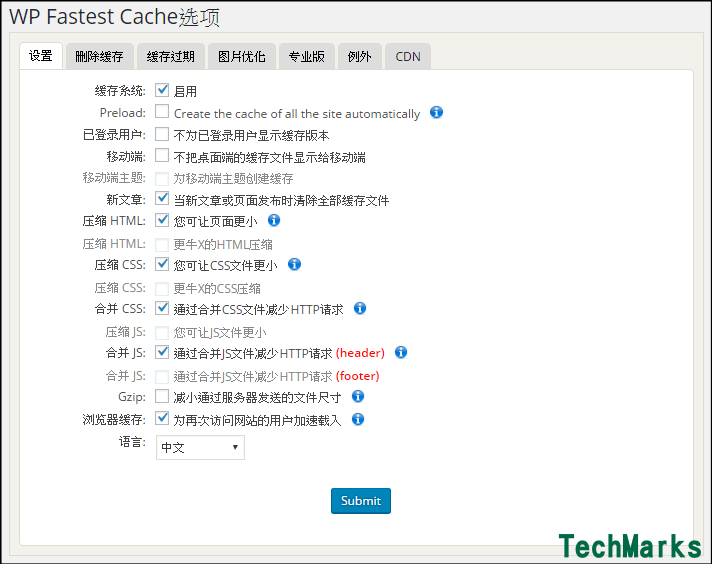Toggle the 合并 JS (header) checkbox
The image size is (712, 564).
(162, 352)
